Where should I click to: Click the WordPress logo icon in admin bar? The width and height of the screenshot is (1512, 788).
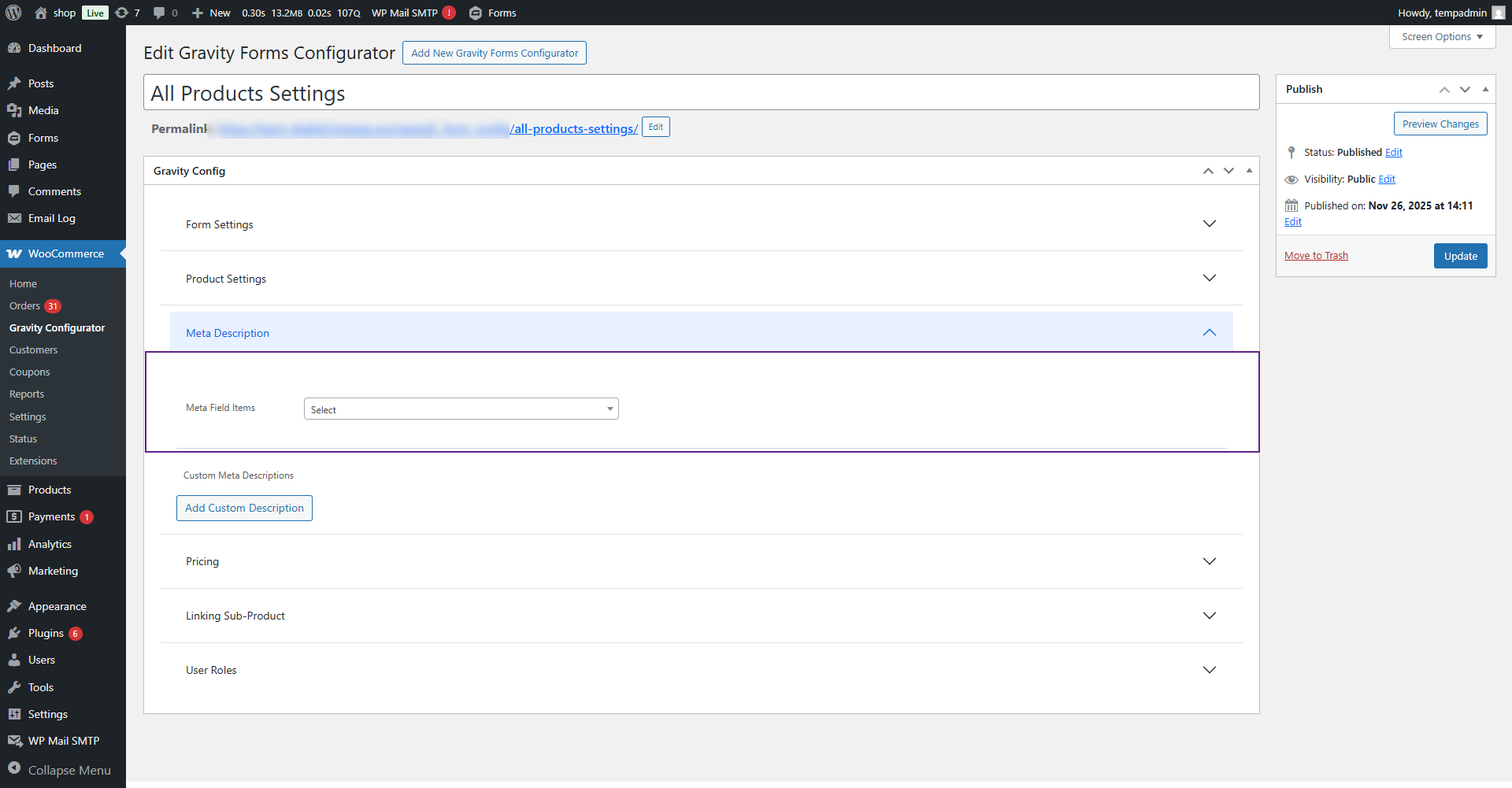coord(13,13)
